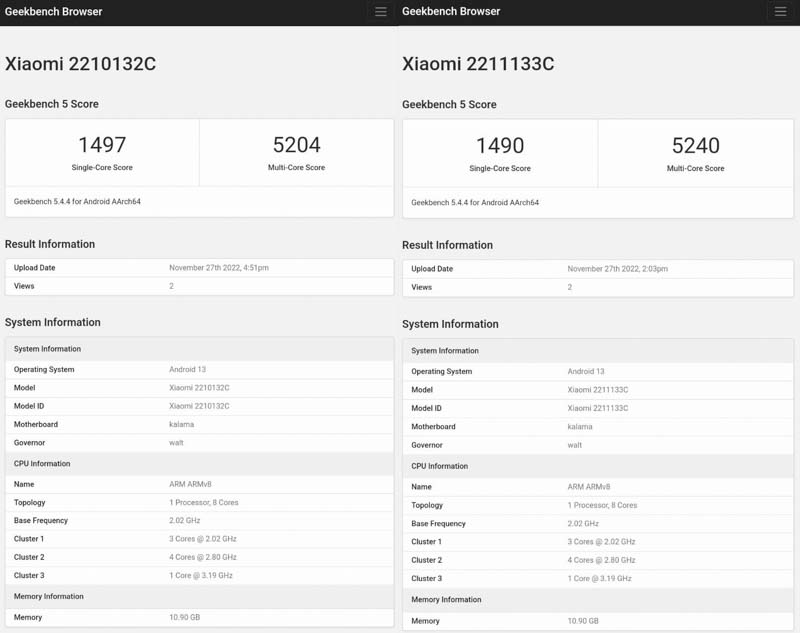Click the 2210132C Model ID value
This screenshot has height=633, width=800.
click(x=199, y=406)
